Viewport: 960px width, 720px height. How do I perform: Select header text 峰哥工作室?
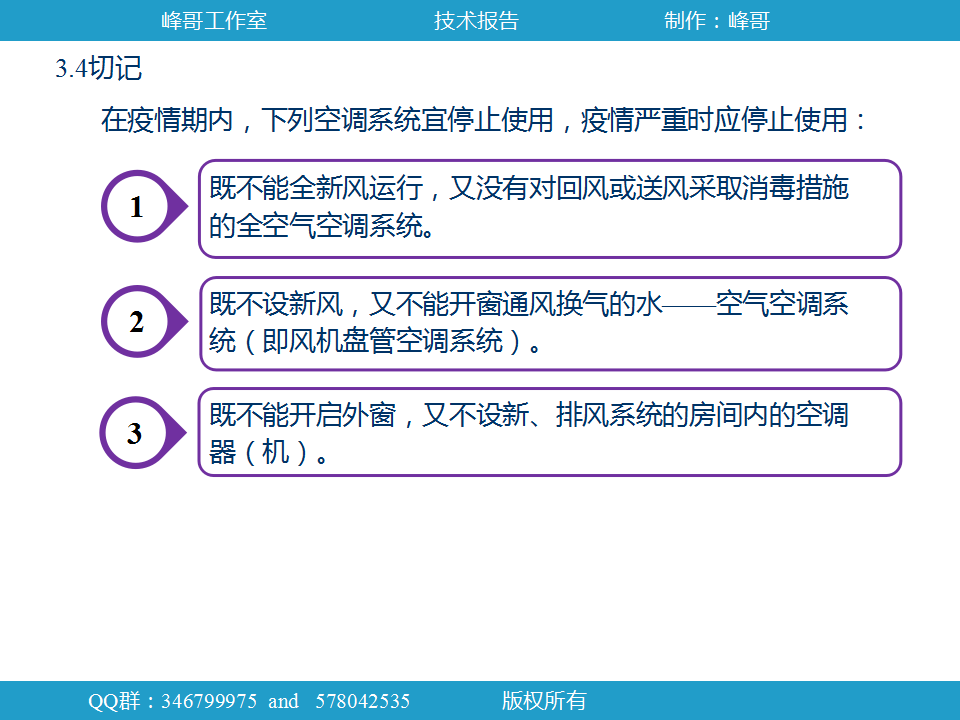tap(214, 21)
